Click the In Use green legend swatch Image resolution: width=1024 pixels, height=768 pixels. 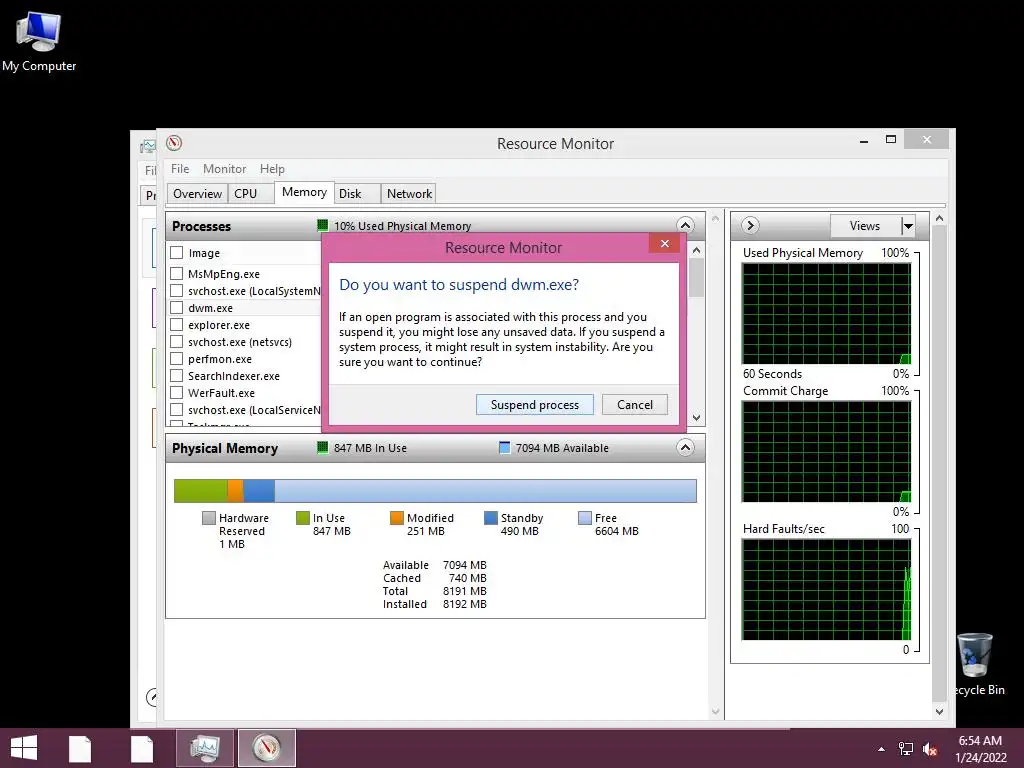click(302, 518)
